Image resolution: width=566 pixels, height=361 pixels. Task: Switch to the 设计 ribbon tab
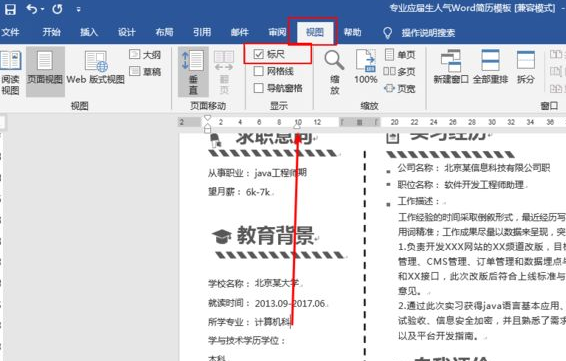pyautogui.click(x=127, y=32)
